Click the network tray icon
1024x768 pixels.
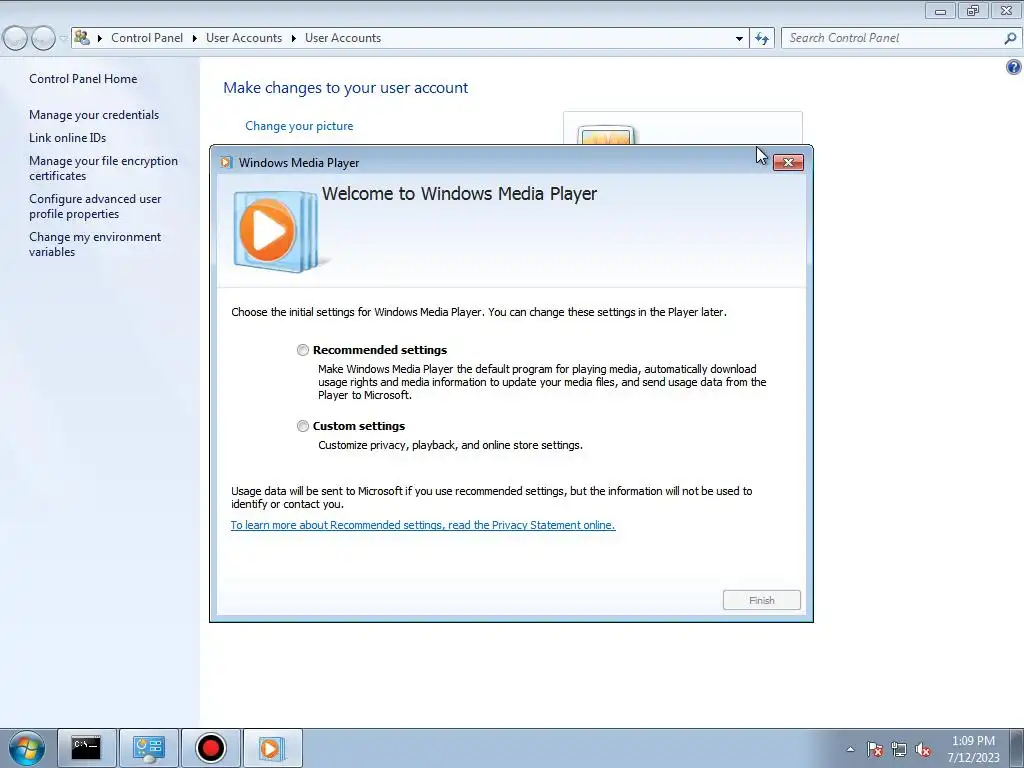point(899,750)
